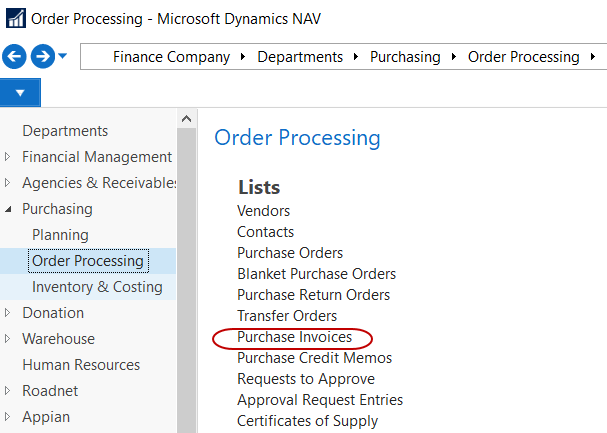
Task: Click Finance Company in the address bar
Action: pyautogui.click(x=171, y=57)
